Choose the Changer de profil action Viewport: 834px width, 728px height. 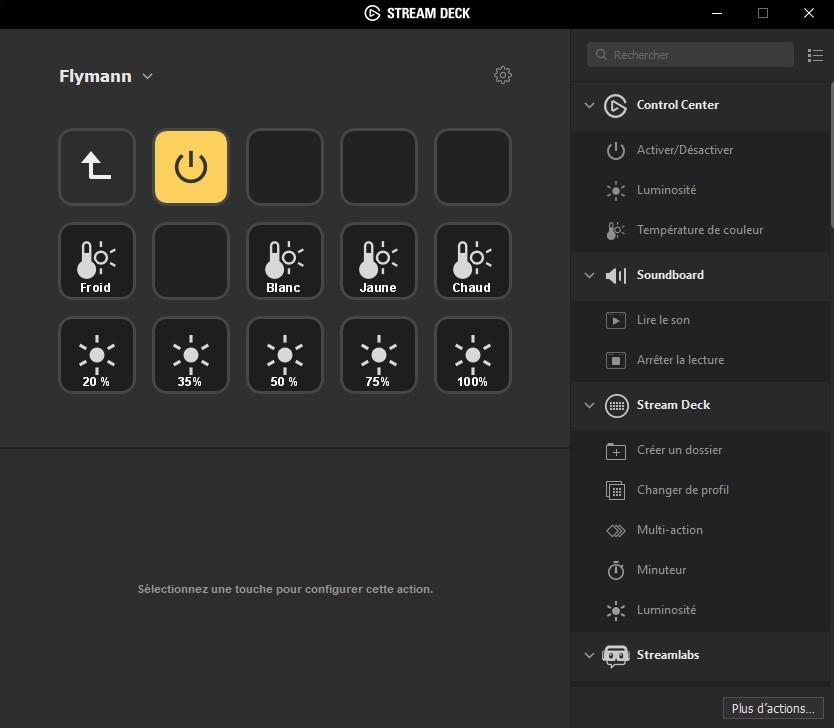[x=700, y=490]
